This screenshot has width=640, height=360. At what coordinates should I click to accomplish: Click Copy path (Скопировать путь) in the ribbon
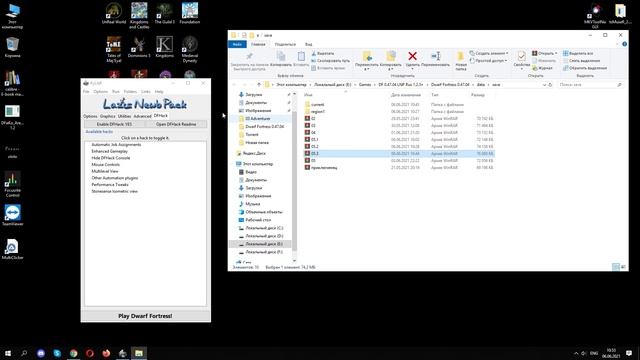coord(330,61)
